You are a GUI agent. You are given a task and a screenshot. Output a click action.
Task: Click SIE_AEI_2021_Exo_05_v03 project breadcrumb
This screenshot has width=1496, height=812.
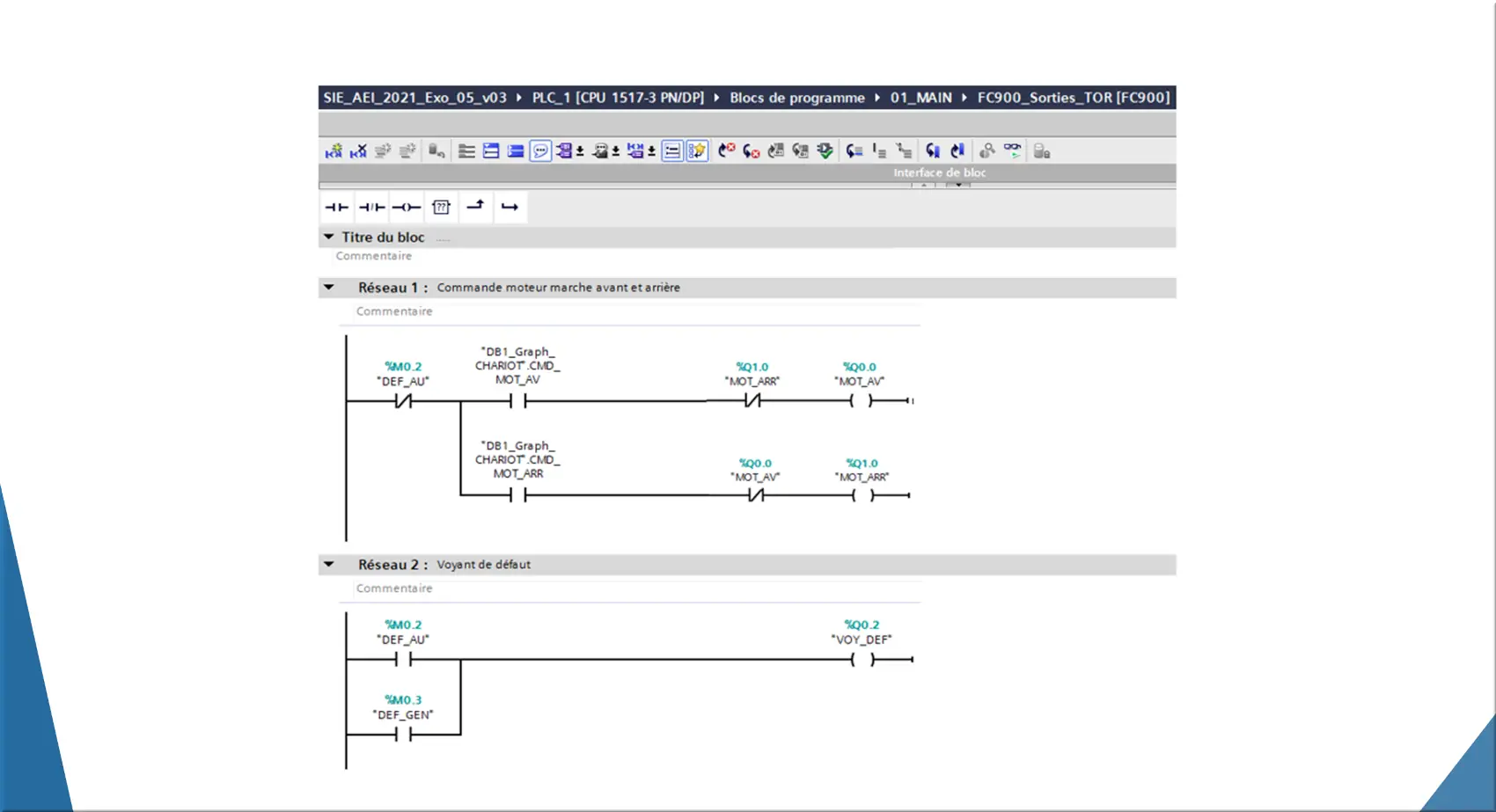414,98
